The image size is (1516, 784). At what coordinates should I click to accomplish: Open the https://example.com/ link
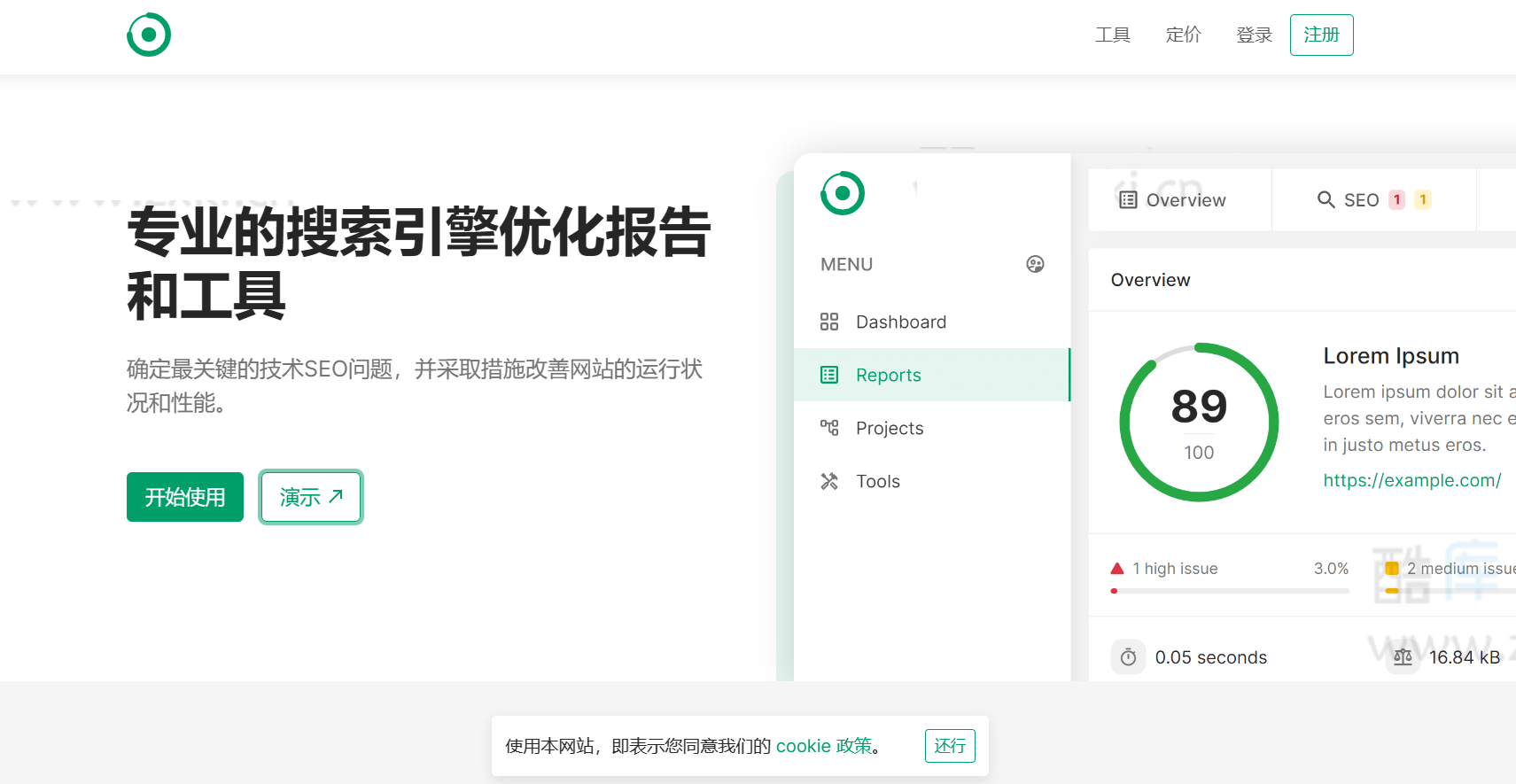1412,480
